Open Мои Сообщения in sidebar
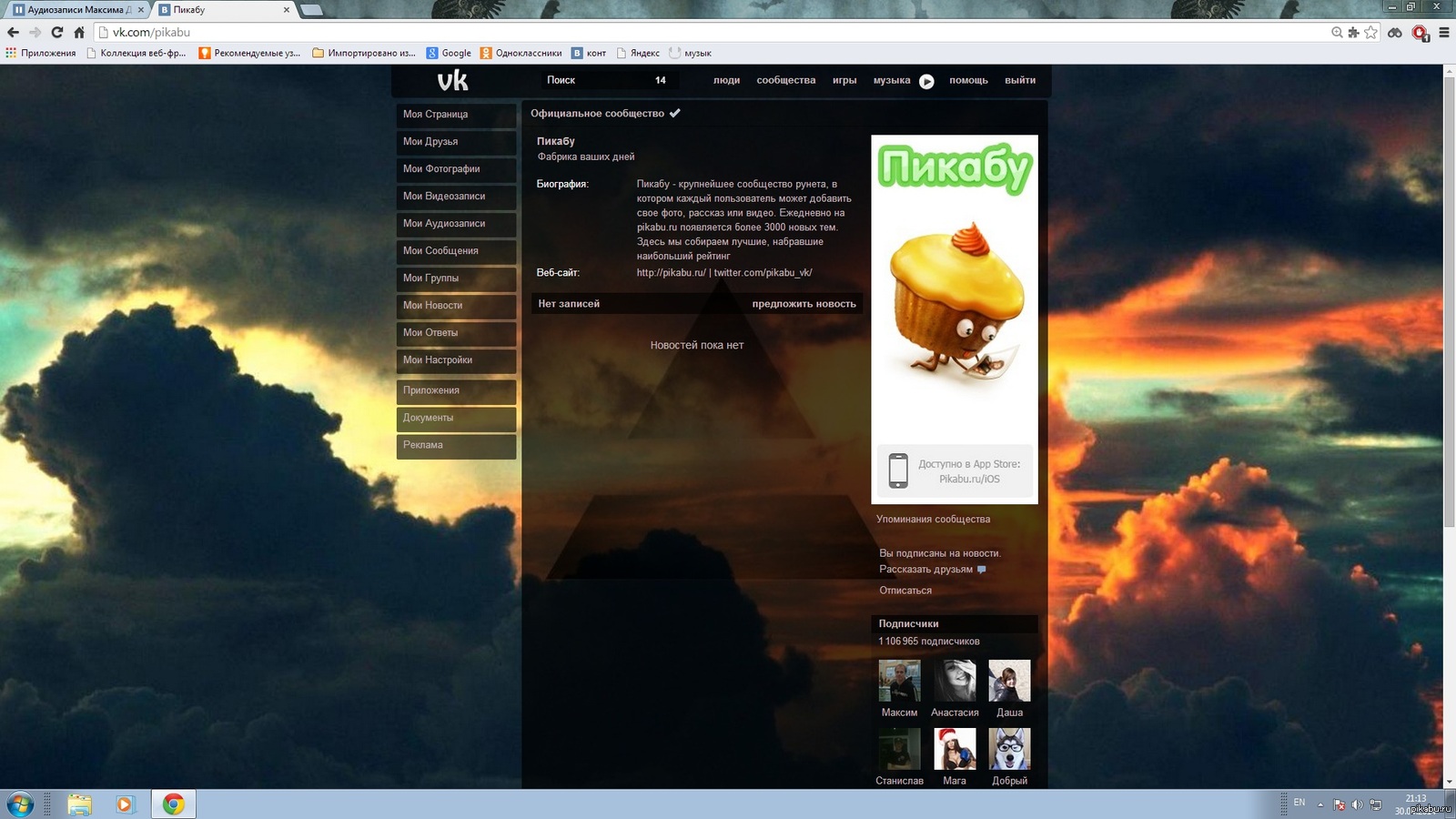Screen dimensions: 1456x819 tap(456, 251)
